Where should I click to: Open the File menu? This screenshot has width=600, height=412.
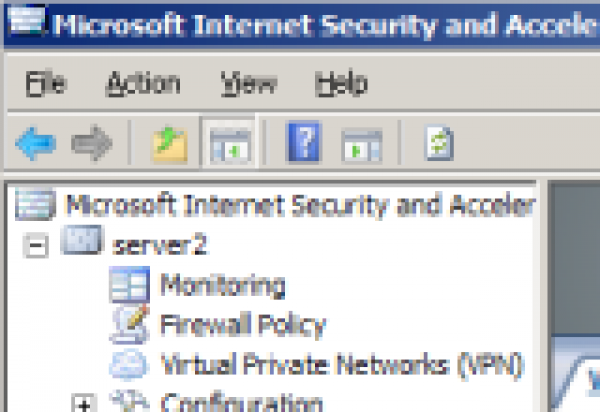tap(44, 83)
